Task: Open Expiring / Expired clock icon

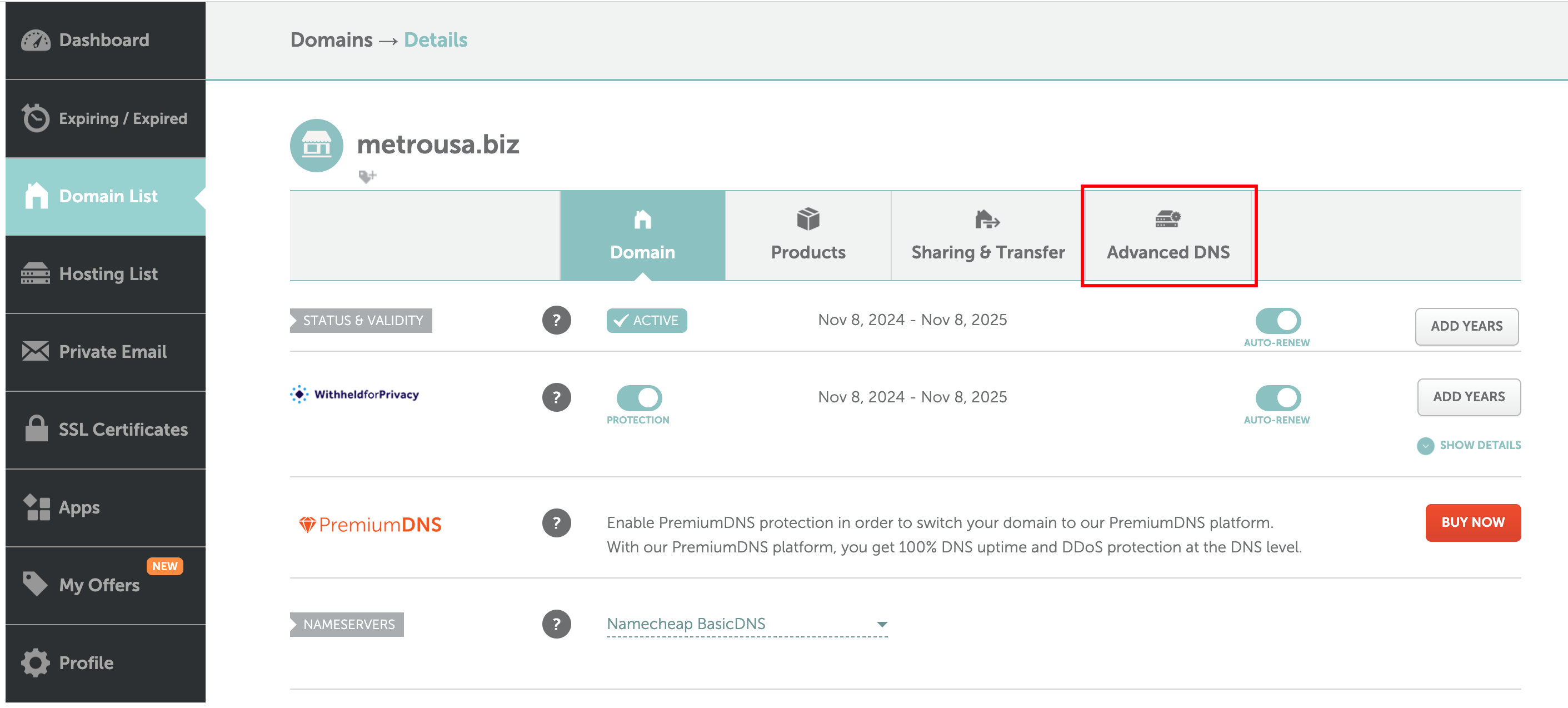Action: pos(36,118)
